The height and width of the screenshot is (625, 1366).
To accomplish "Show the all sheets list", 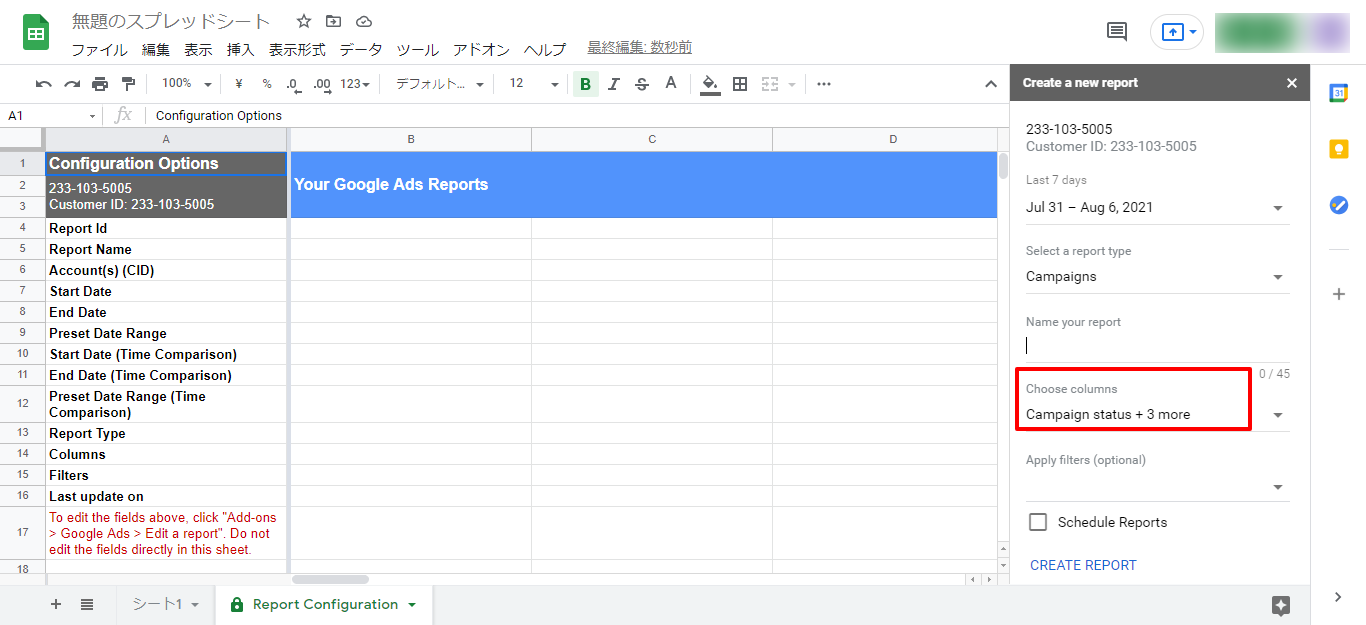I will (x=87, y=604).
